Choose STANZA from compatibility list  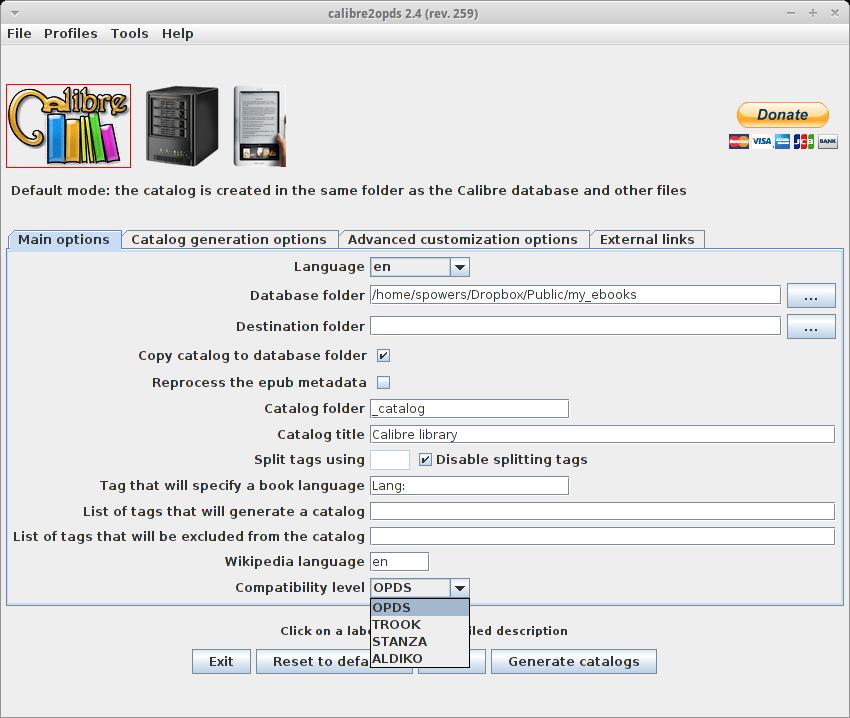click(x=400, y=642)
